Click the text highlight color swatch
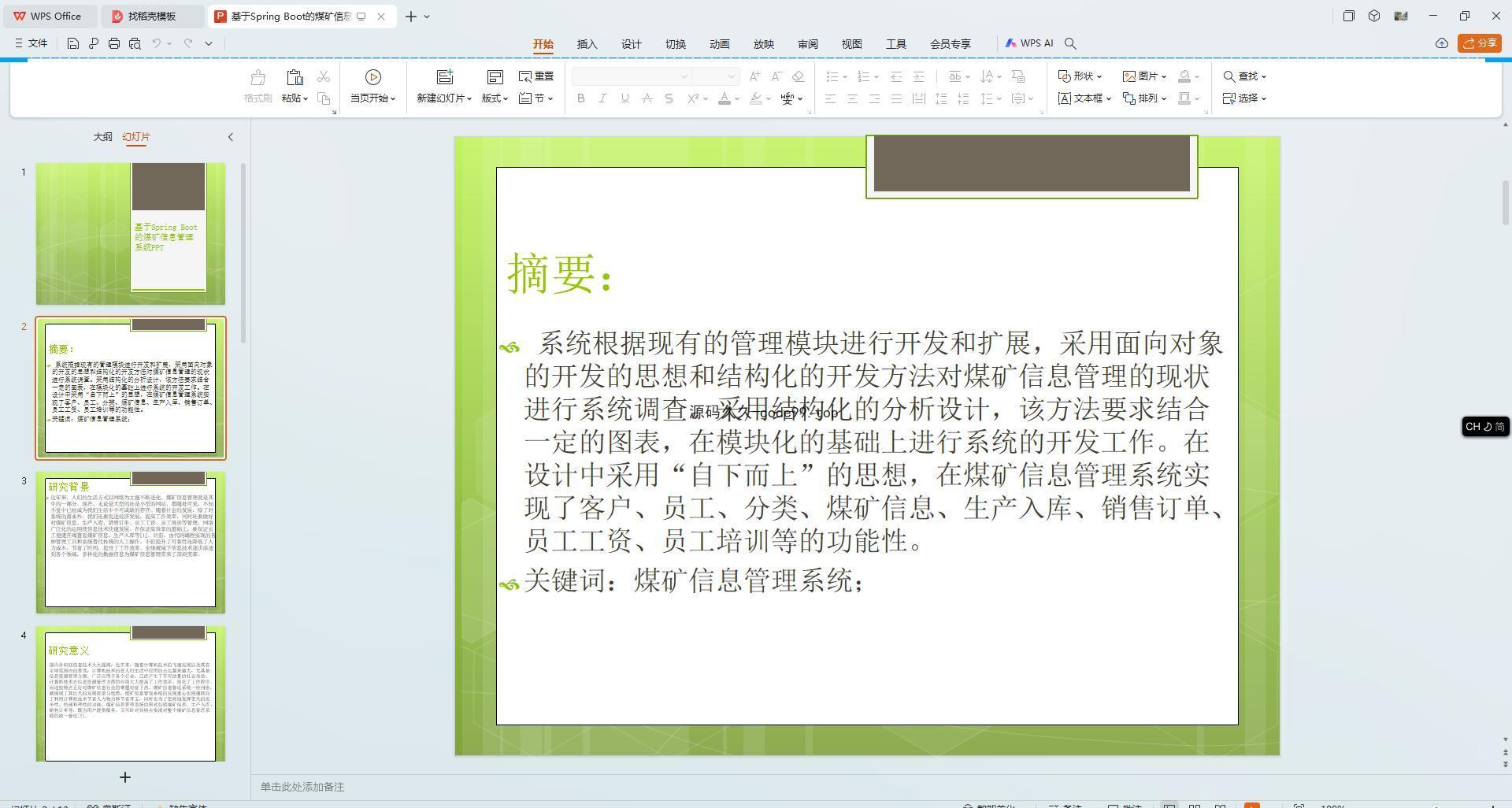This screenshot has width=1512, height=808. click(x=756, y=98)
